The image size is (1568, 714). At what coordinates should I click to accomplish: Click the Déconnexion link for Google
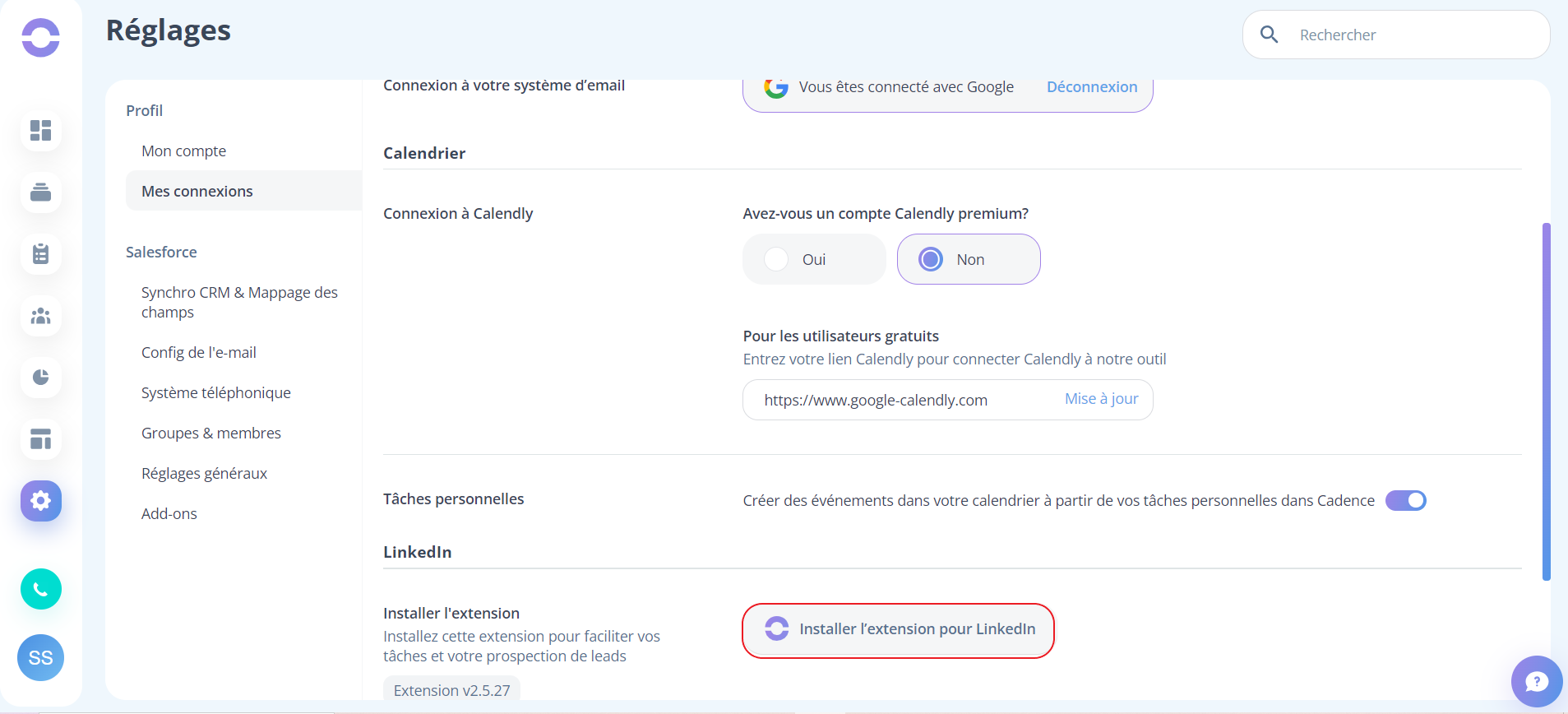(x=1091, y=87)
